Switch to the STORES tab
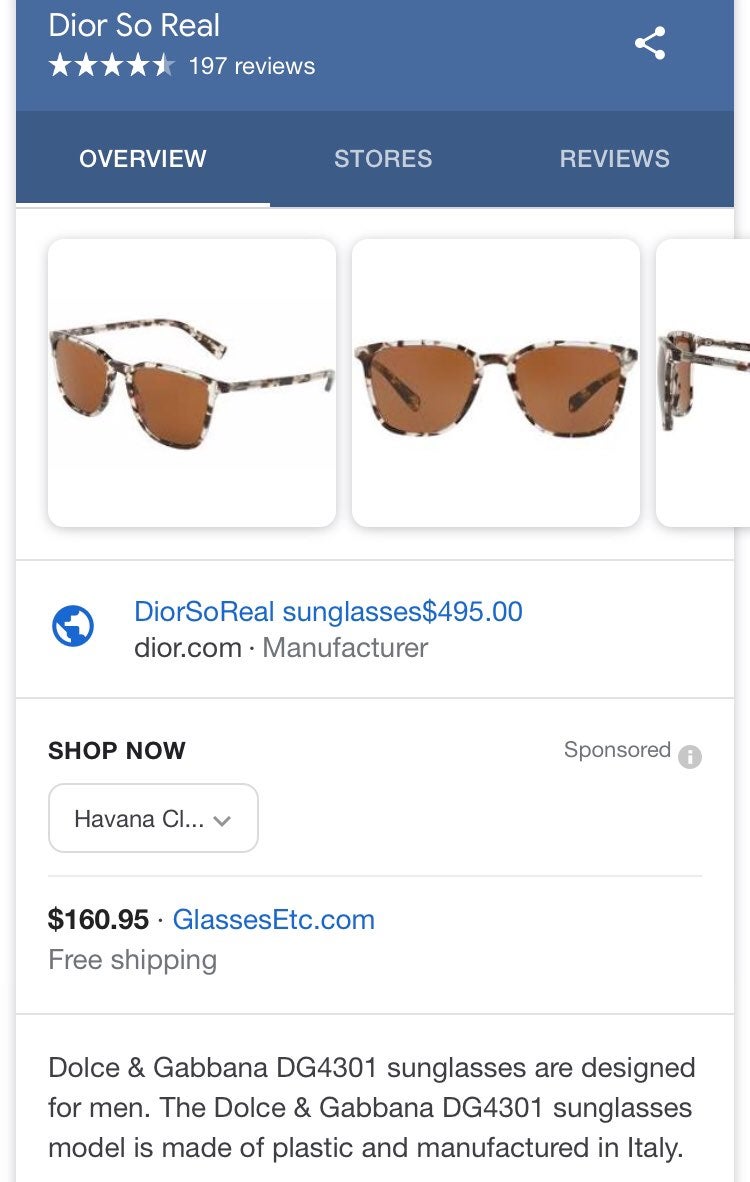The height and width of the screenshot is (1182, 750). pyautogui.click(x=383, y=158)
